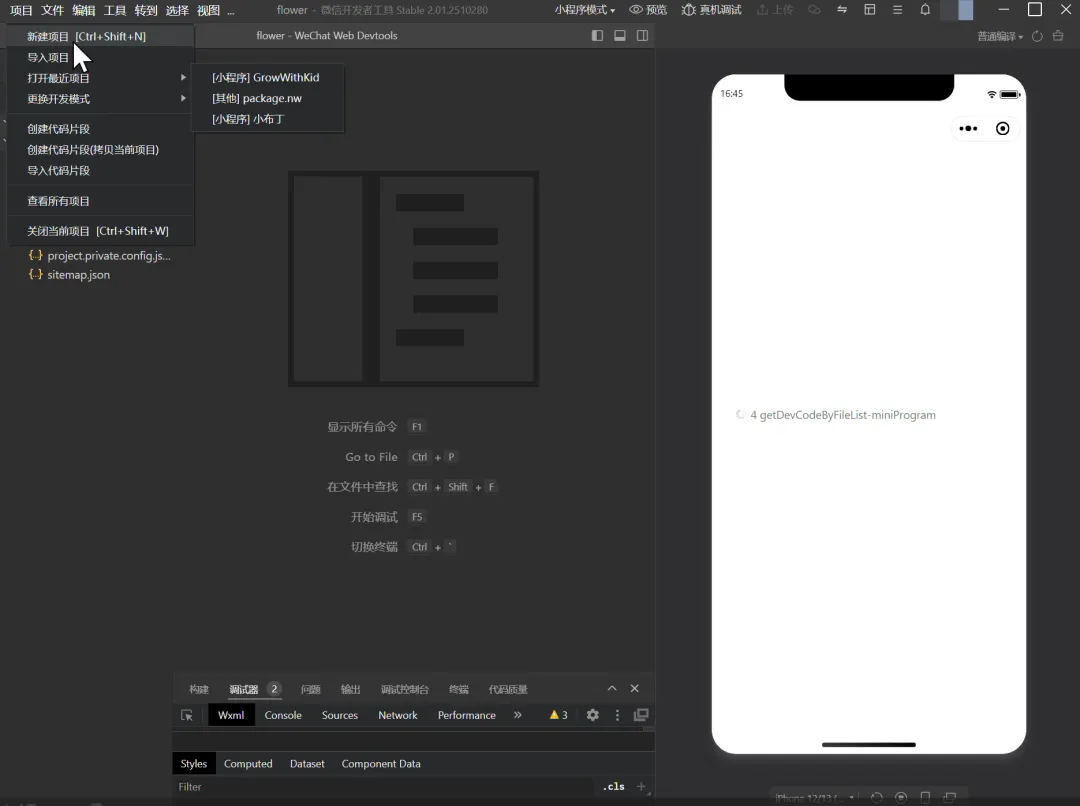Image resolution: width=1080 pixels, height=806 pixels.
Task: Switch to the 构建 panel tab
Action: pos(199,690)
